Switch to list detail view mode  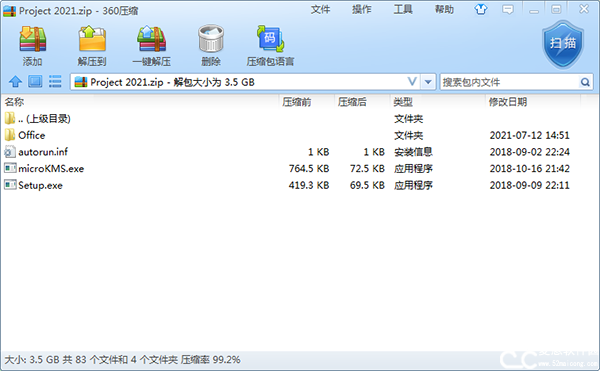(x=55, y=81)
